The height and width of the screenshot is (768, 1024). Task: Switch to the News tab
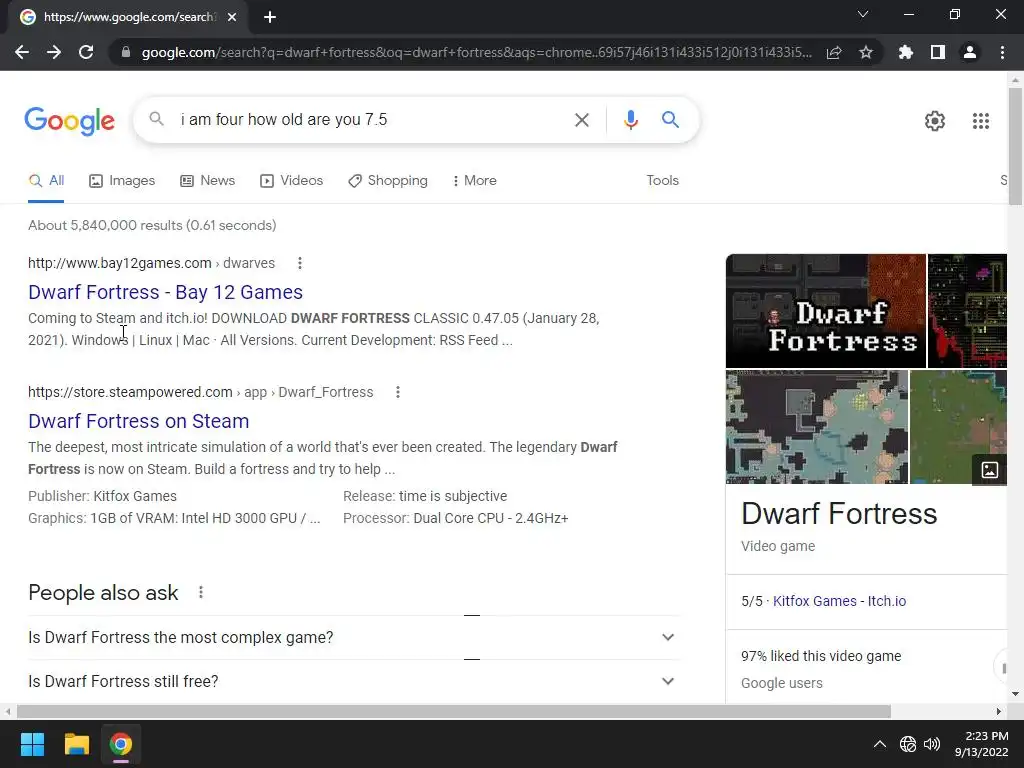208,180
